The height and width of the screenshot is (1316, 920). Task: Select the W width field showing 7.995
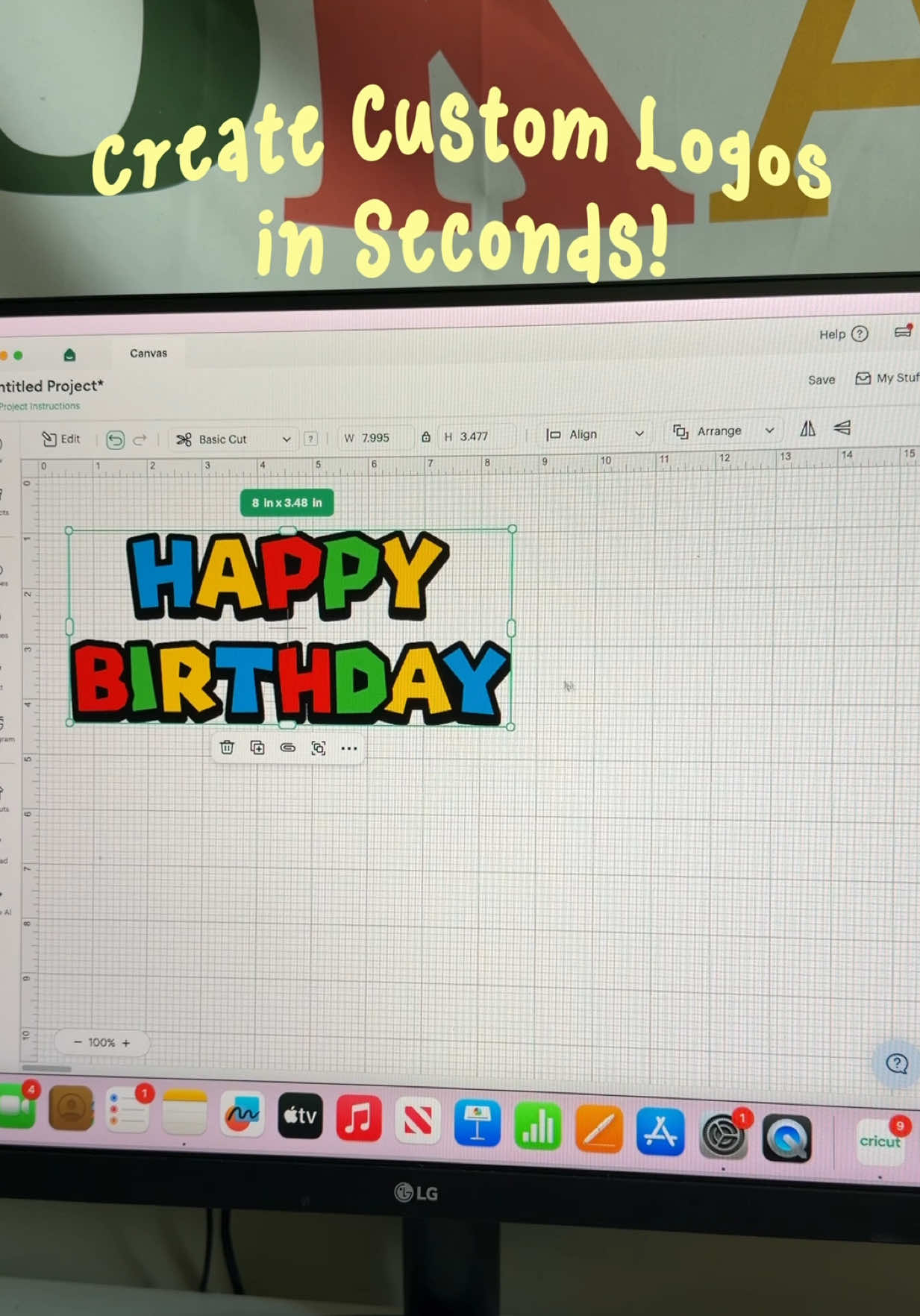(x=377, y=438)
